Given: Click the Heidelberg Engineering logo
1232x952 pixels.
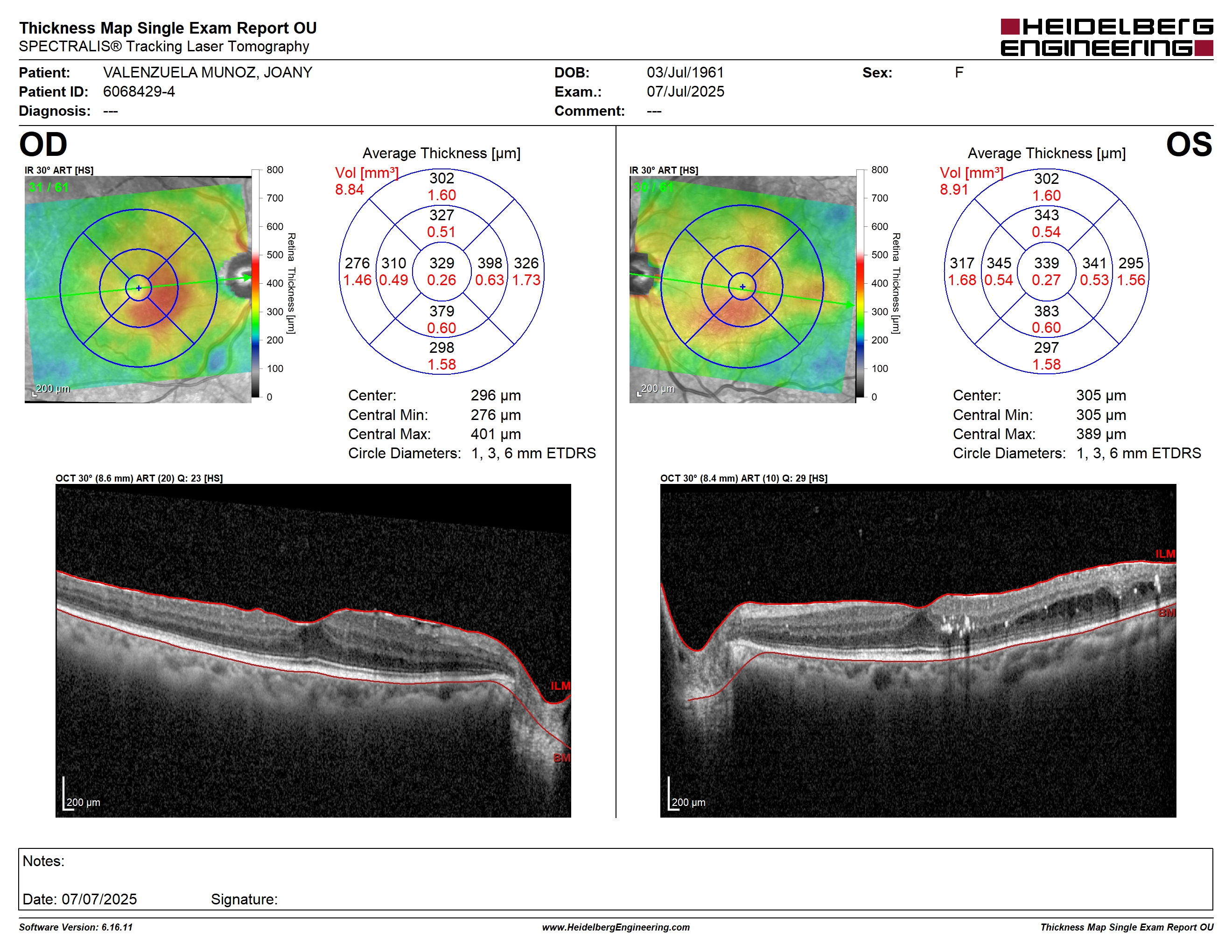Looking at the screenshot, I should pyautogui.click(x=1106, y=38).
